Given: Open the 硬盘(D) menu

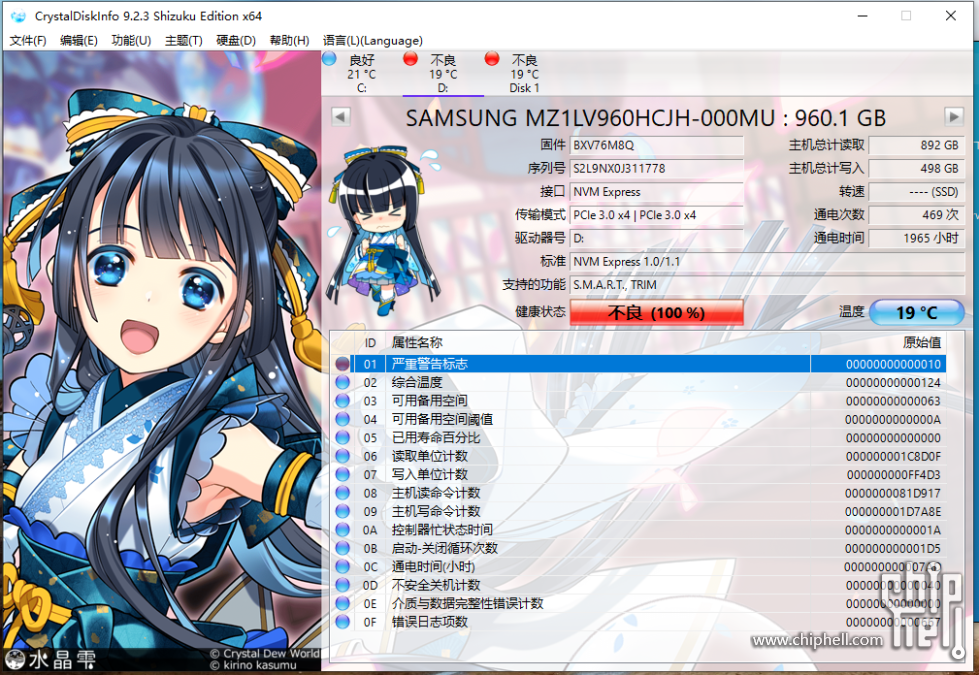Looking at the screenshot, I should (236, 41).
